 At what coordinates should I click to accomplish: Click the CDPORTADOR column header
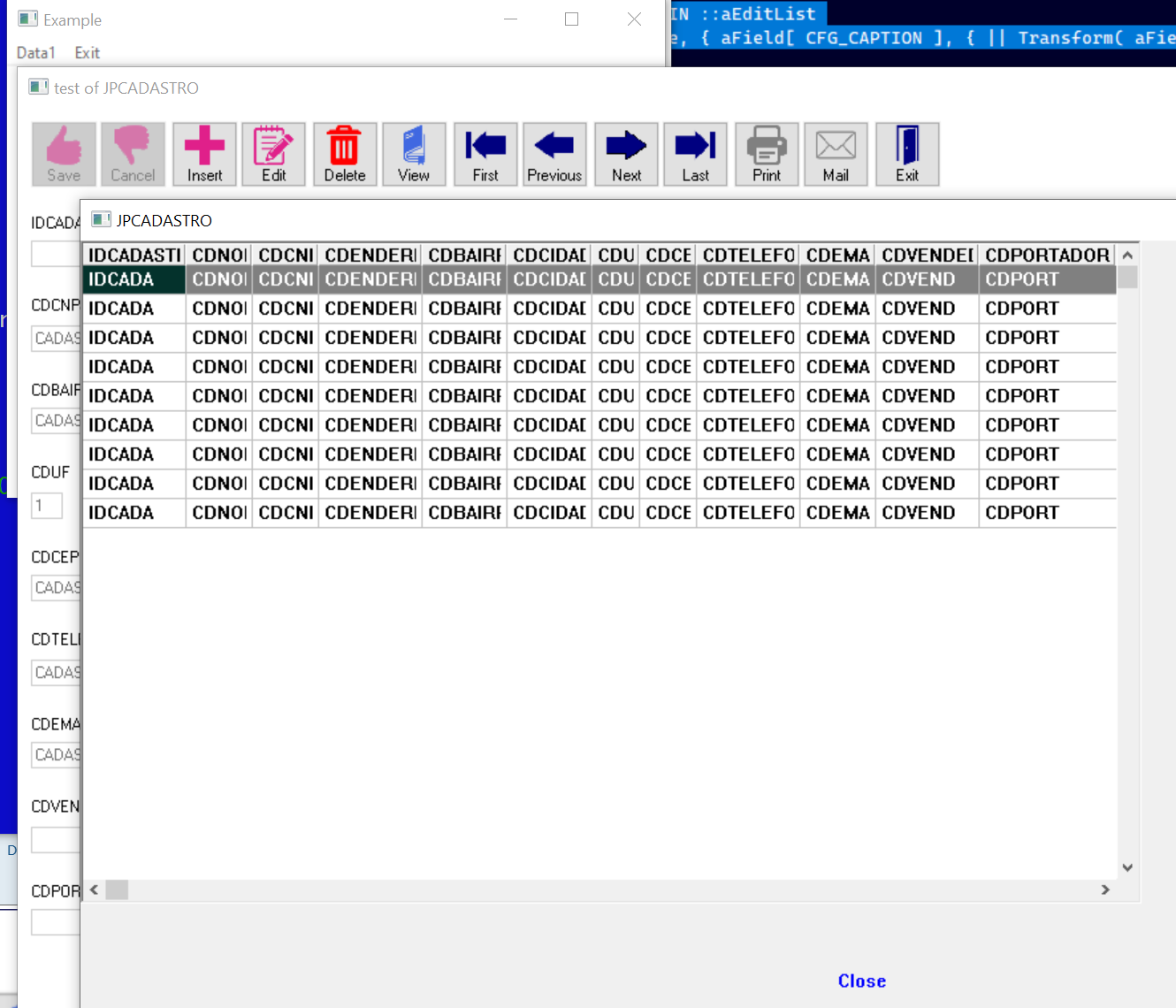coord(1046,255)
